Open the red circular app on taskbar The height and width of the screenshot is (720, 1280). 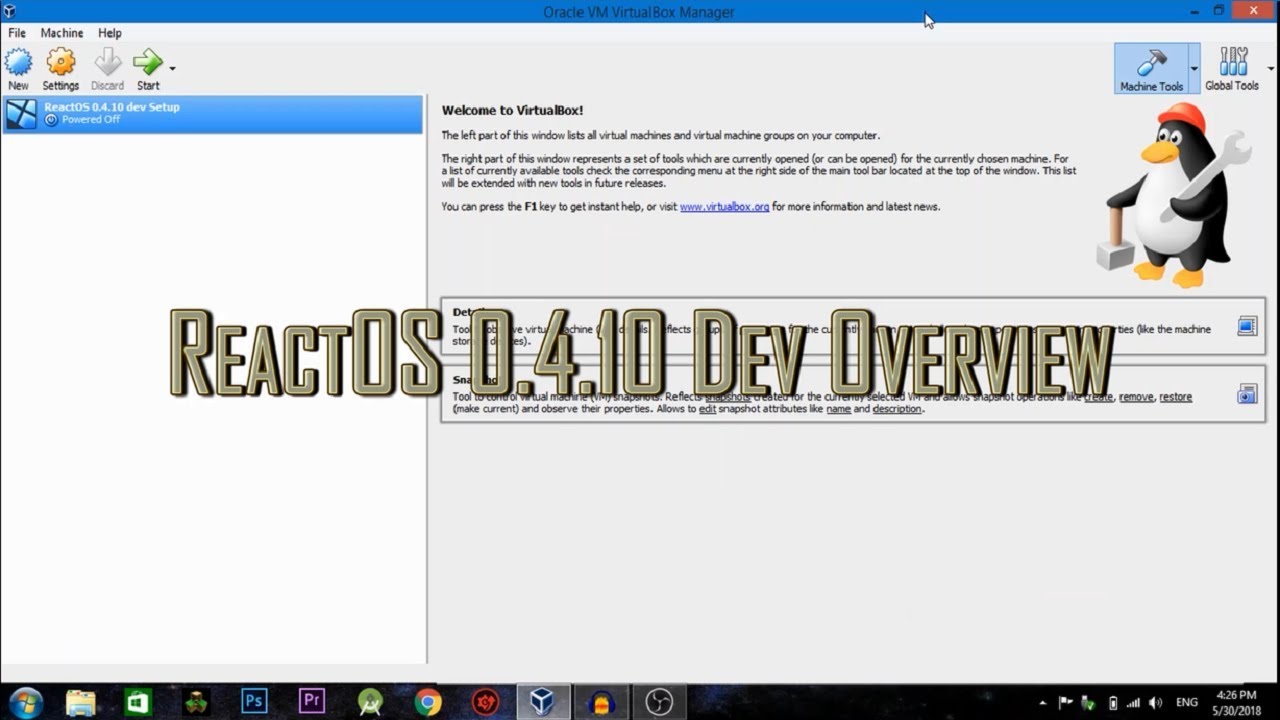point(486,703)
